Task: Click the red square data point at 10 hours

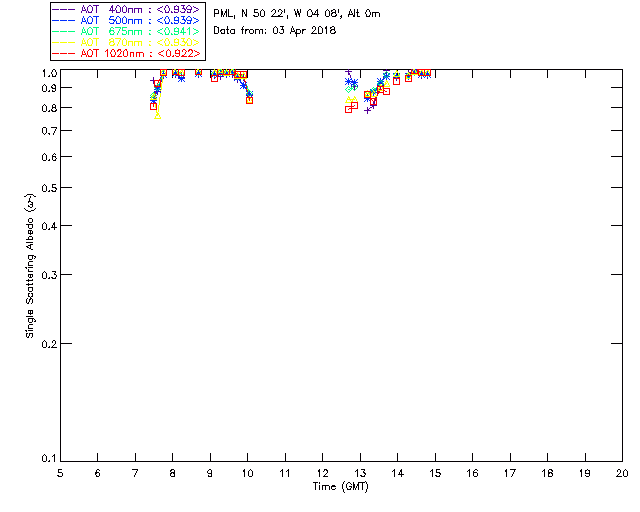Action: (x=249, y=100)
